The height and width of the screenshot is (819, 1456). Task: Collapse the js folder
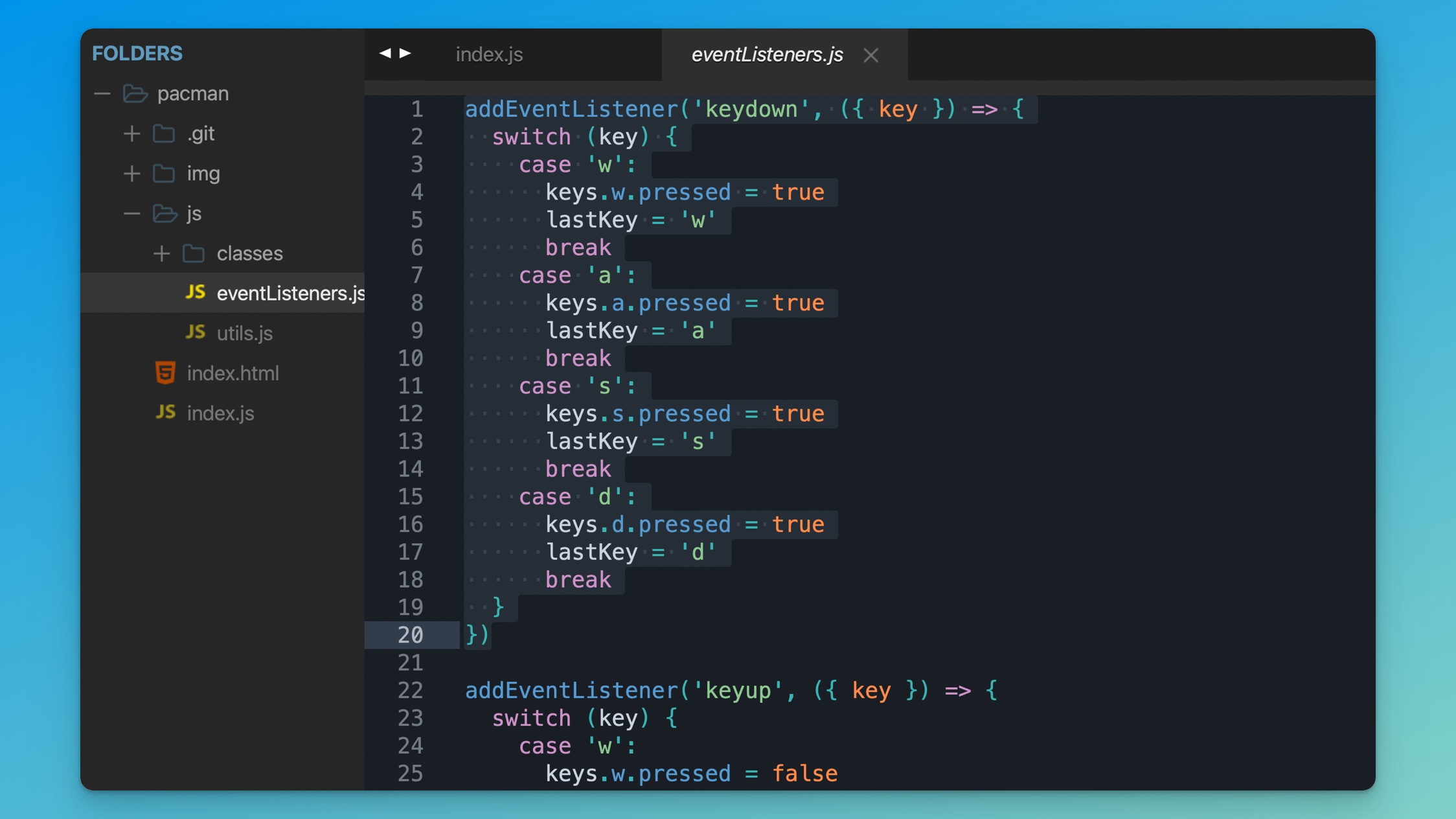(131, 213)
